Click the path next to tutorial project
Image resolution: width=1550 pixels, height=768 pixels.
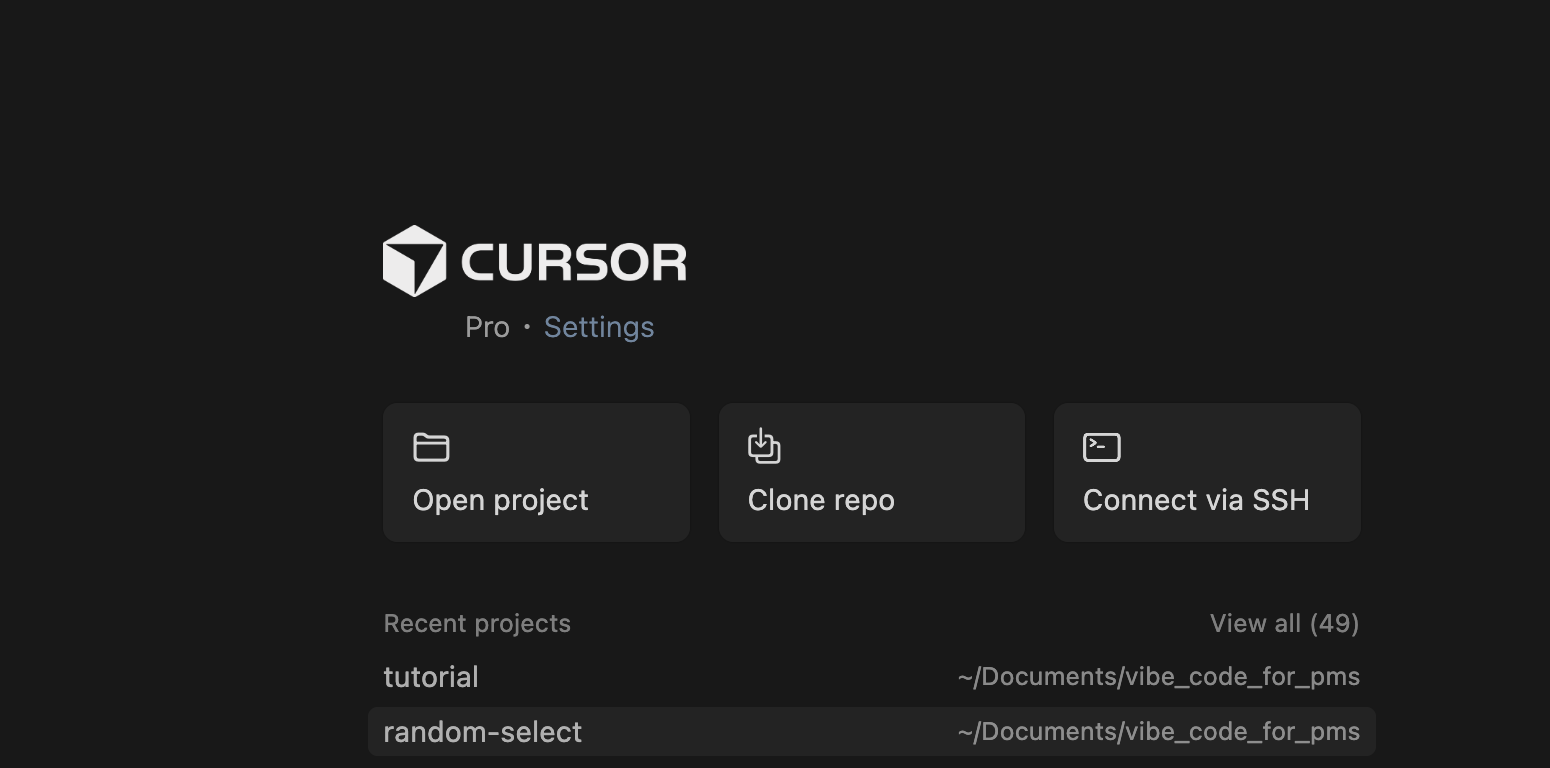pyautogui.click(x=1157, y=676)
